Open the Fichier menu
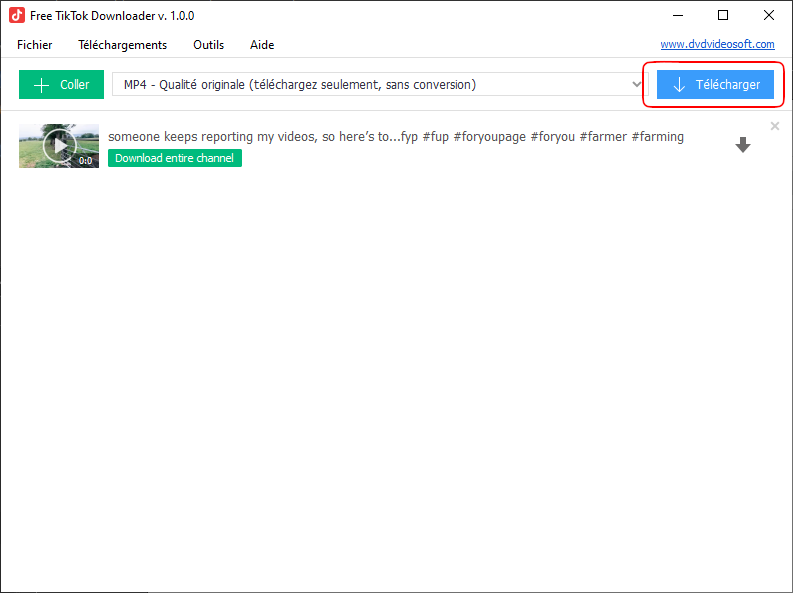 point(35,45)
